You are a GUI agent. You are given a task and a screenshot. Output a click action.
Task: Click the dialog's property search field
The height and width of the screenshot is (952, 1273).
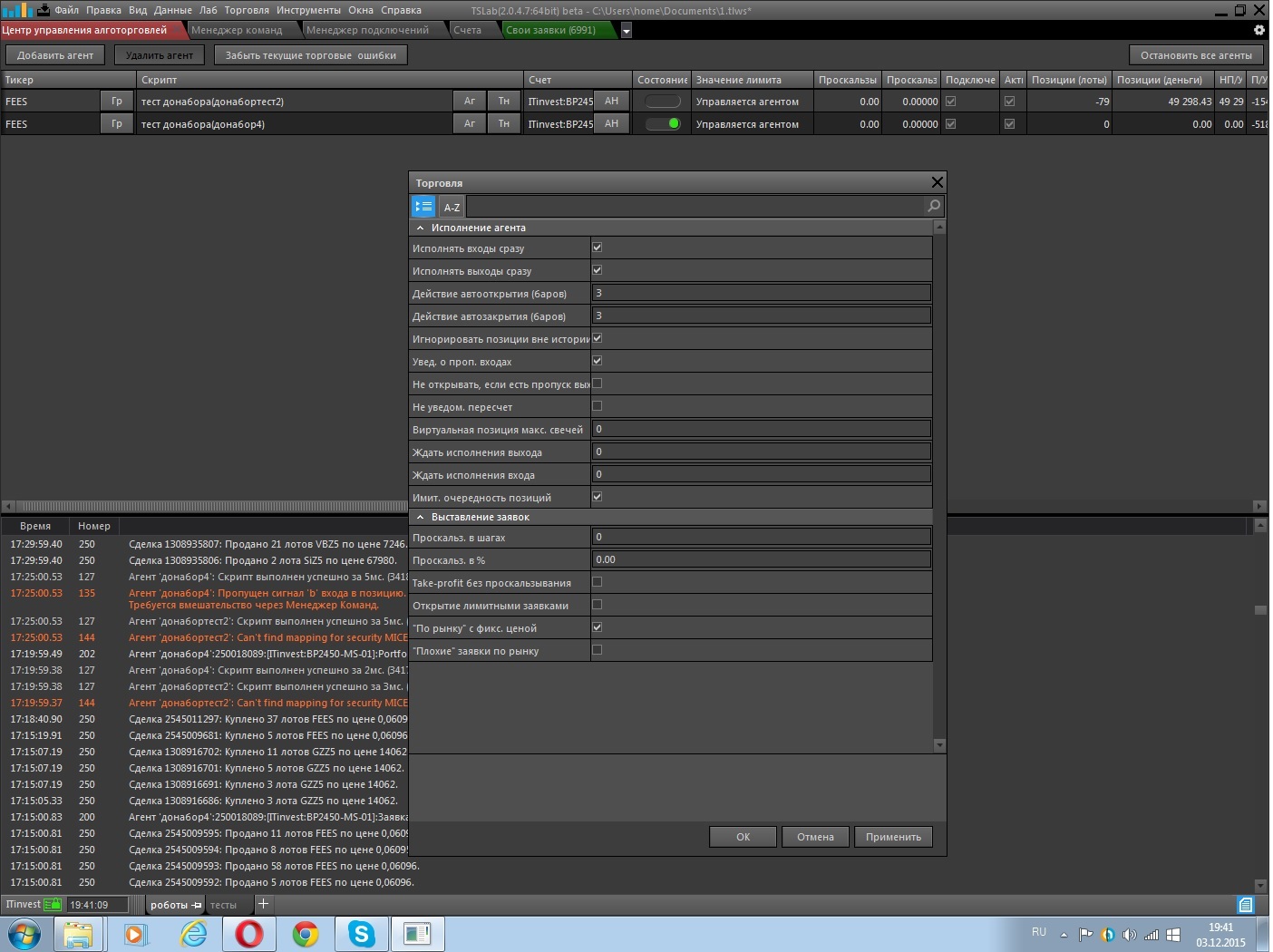695,207
